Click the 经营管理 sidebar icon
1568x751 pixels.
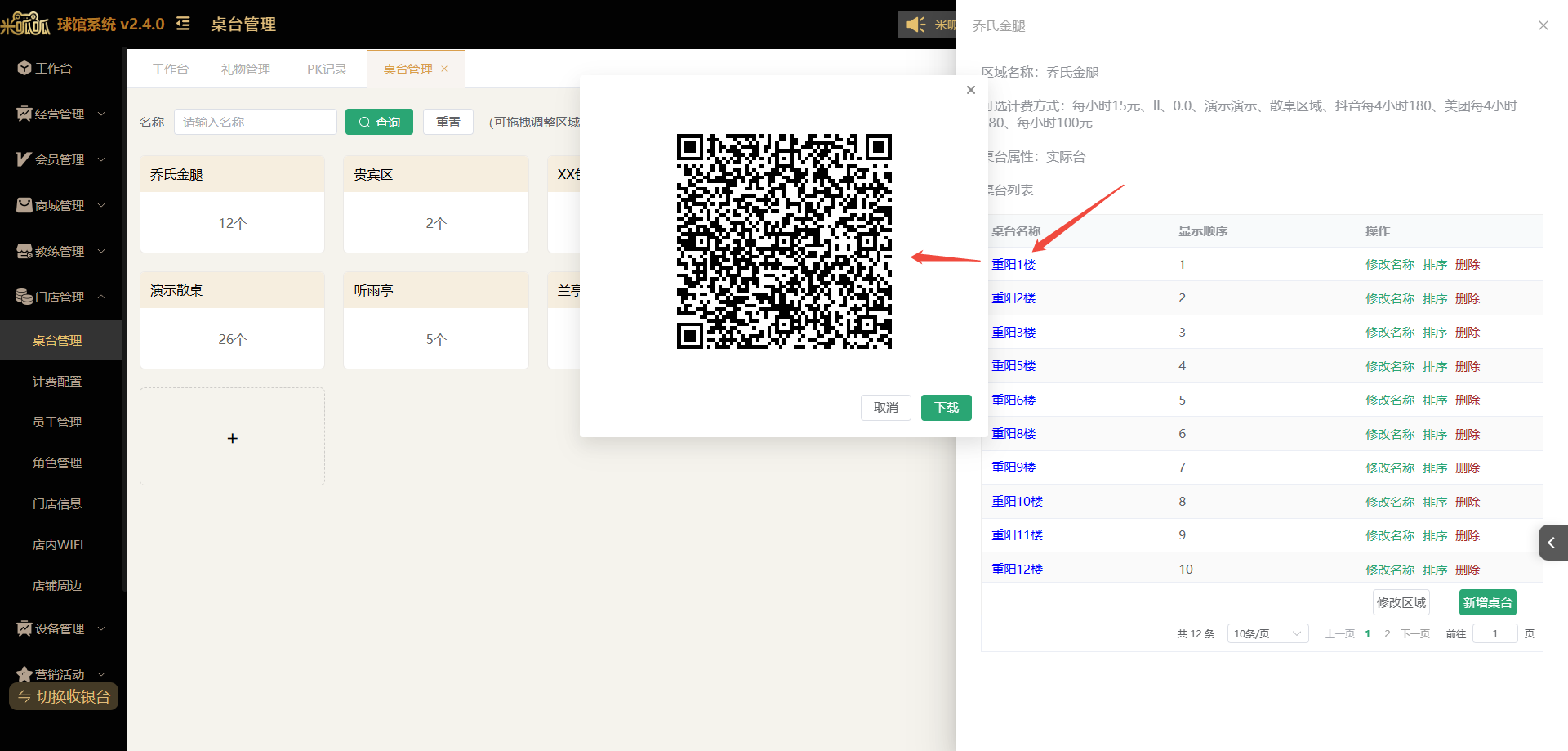pyautogui.click(x=24, y=114)
